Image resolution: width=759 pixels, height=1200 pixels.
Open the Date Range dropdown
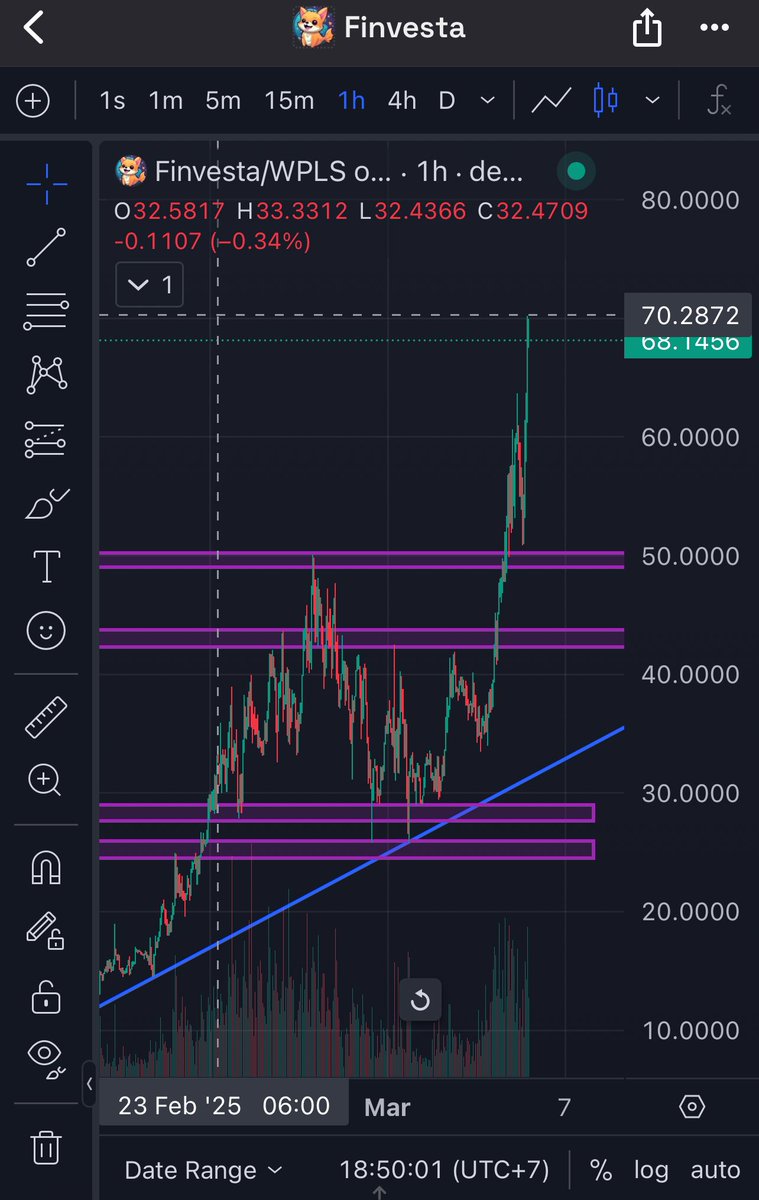click(203, 1169)
